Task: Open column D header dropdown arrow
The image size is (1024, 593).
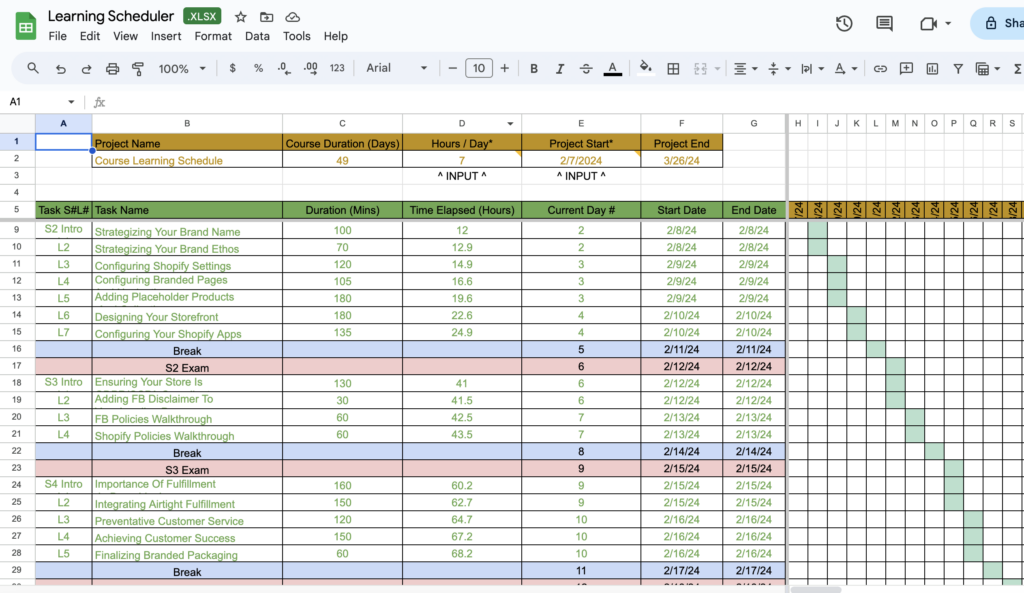Action: point(510,123)
